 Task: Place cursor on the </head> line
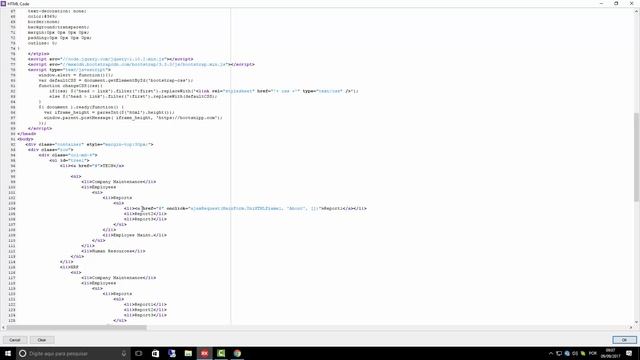click(27, 134)
